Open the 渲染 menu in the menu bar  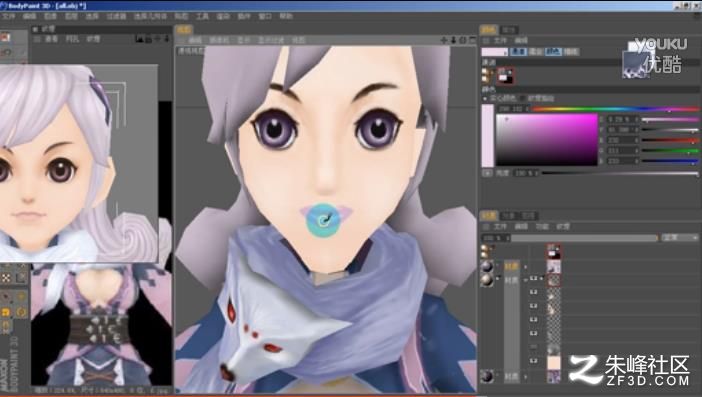point(223,16)
